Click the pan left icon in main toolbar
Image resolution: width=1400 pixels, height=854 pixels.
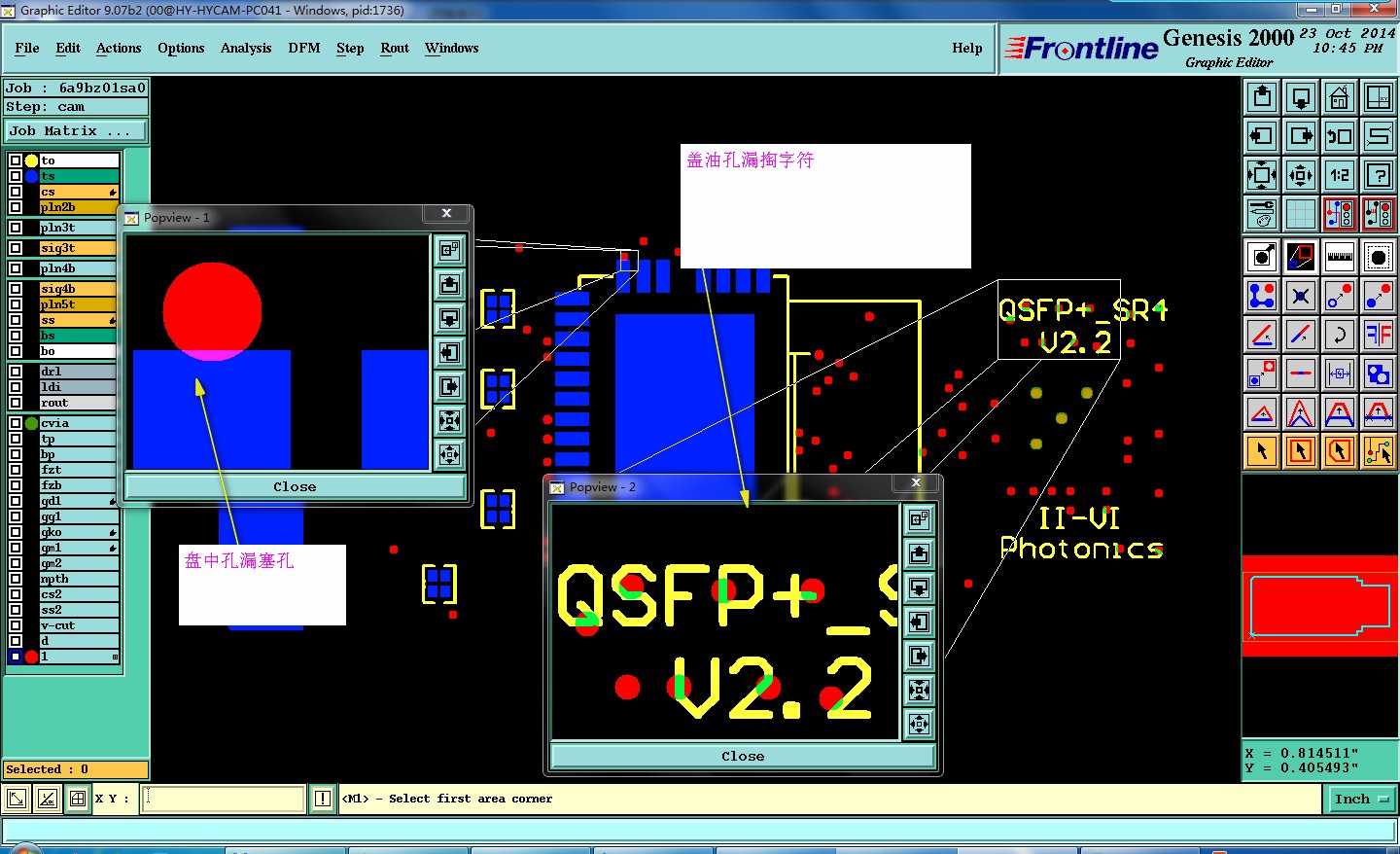point(1262,136)
